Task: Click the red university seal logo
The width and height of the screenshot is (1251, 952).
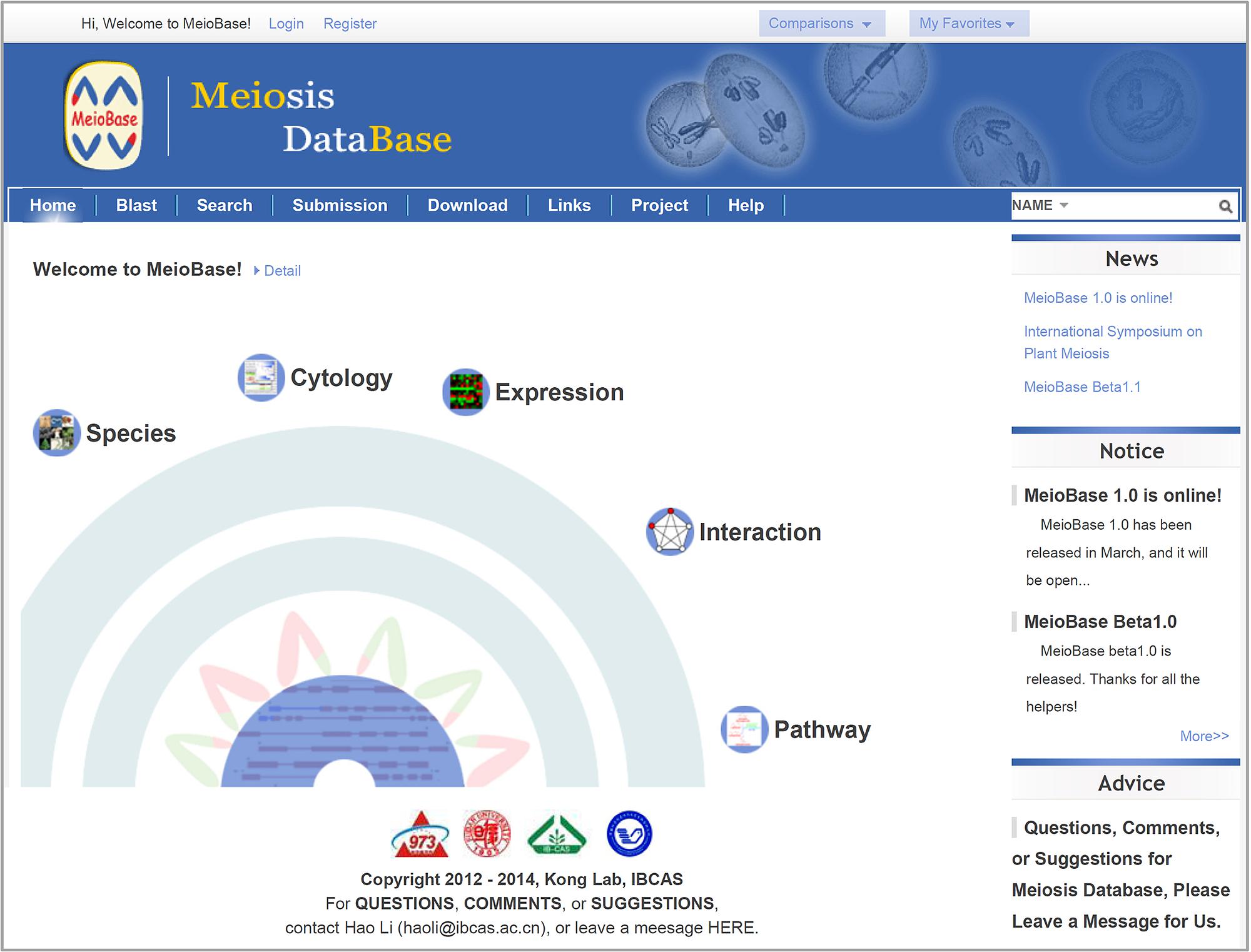Action: [x=487, y=834]
